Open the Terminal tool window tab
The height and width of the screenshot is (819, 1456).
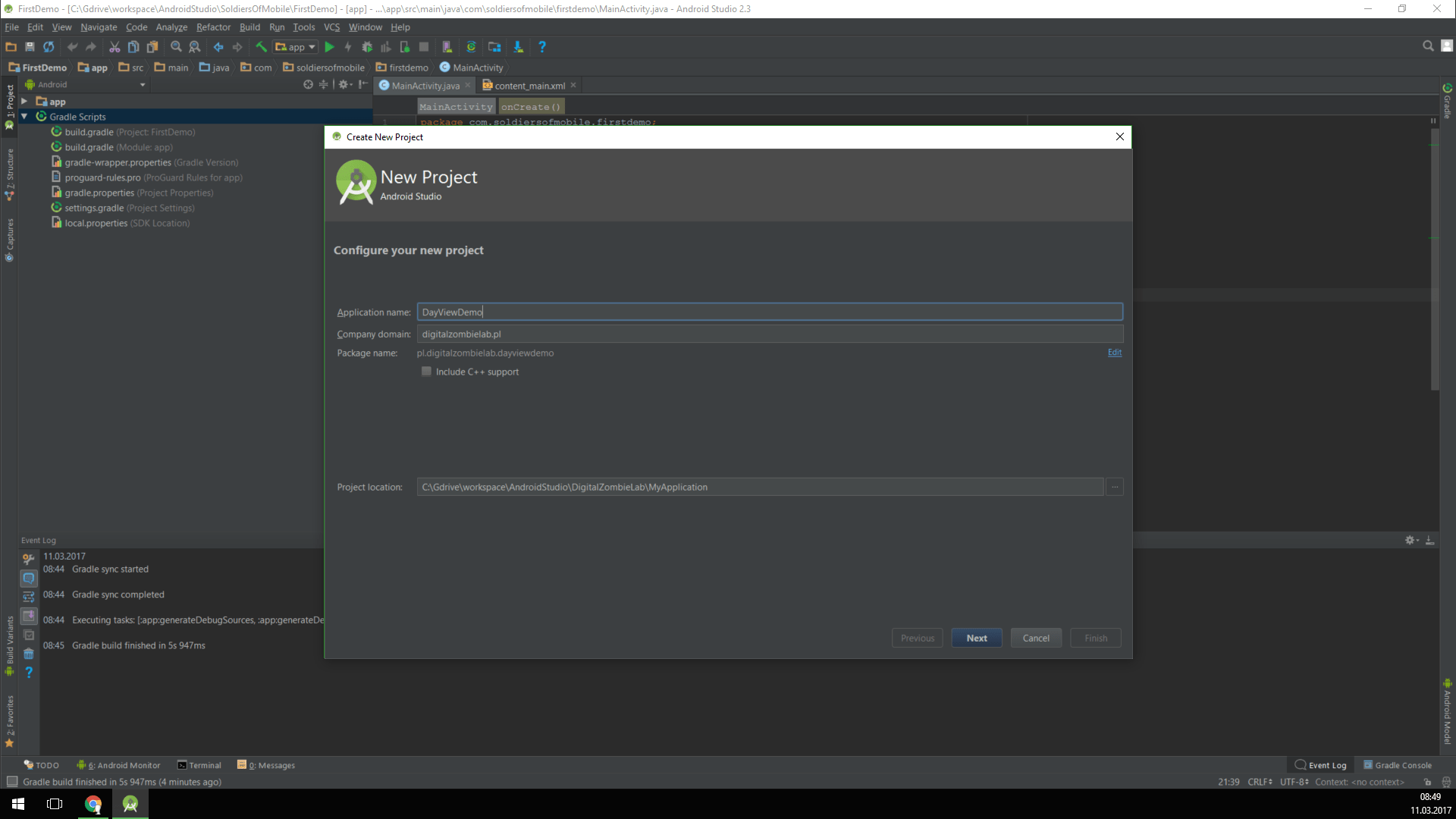(199, 765)
